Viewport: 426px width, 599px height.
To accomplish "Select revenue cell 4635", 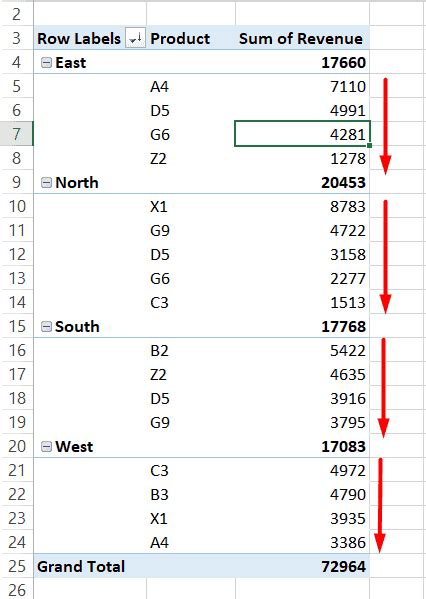I will (302, 374).
